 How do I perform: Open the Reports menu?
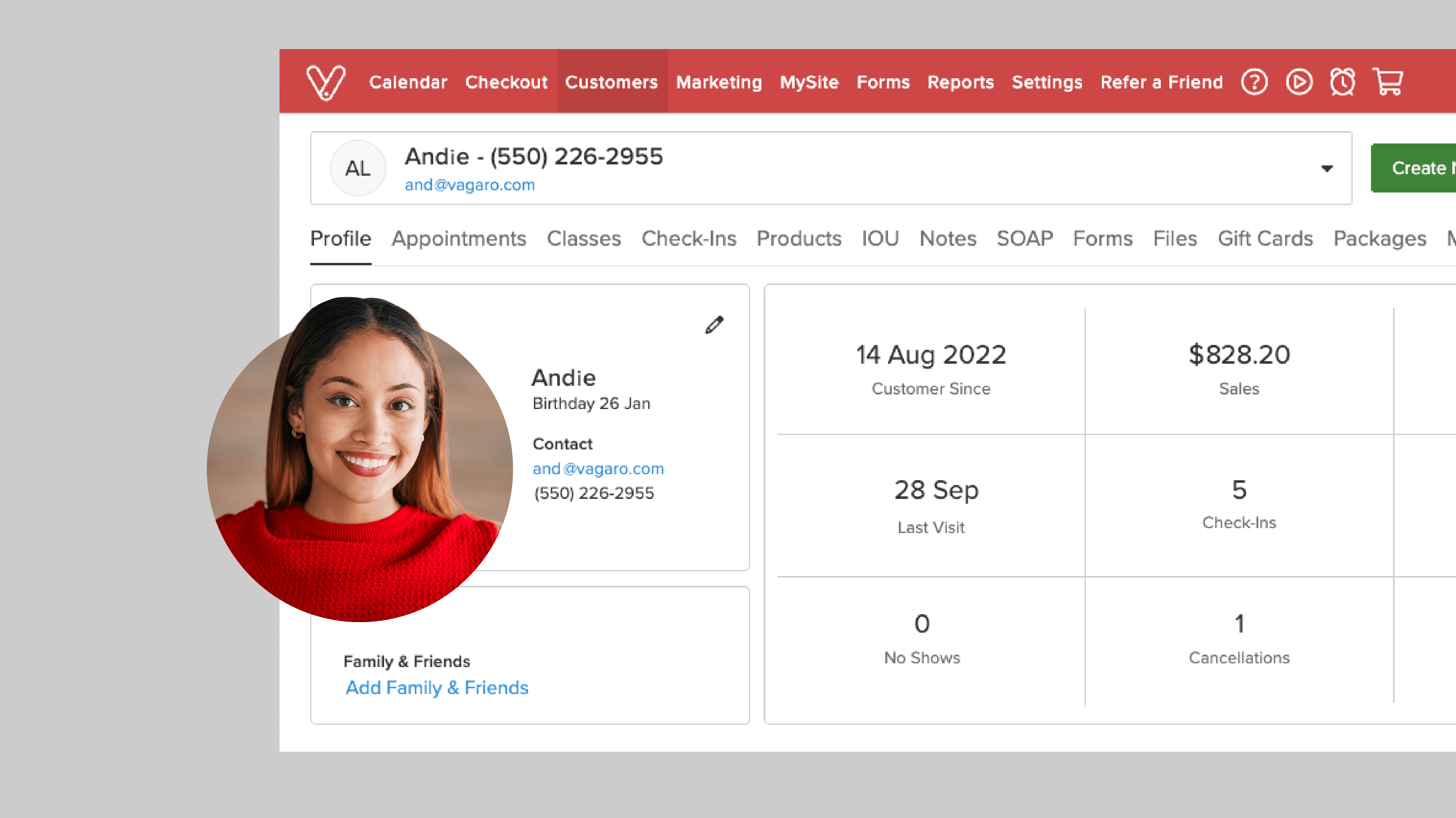(x=961, y=82)
